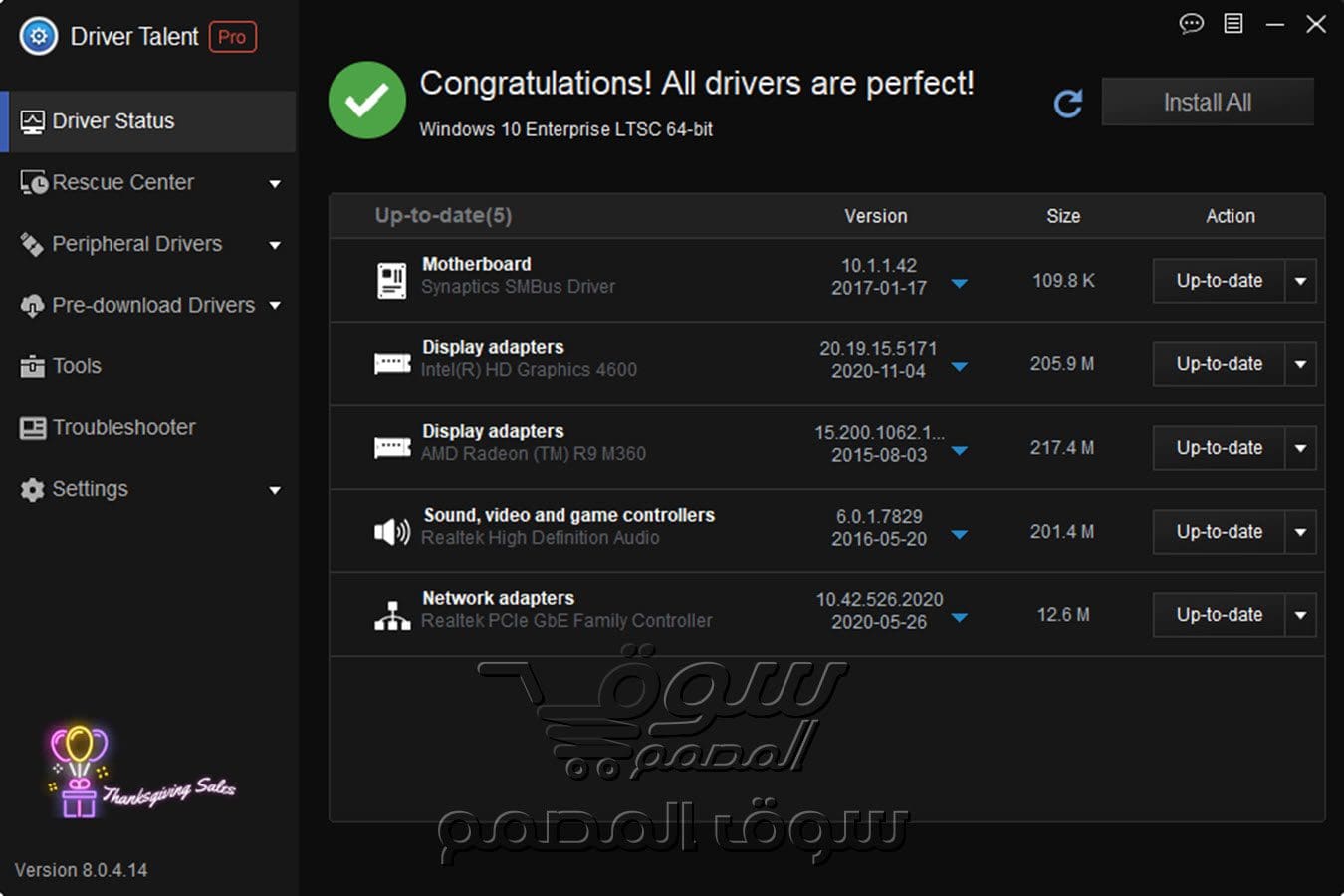1344x896 pixels.
Task: Click the Up-to-date button for Synaptics SMBus Driver
Action: pyautogui.click(x=1220, y=281)
